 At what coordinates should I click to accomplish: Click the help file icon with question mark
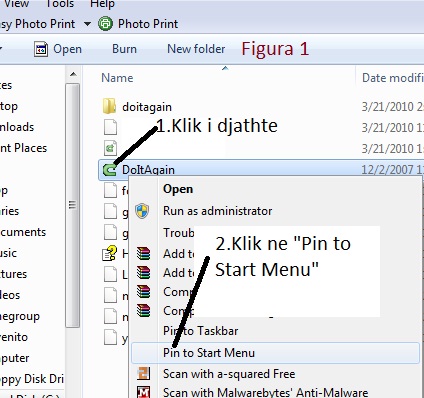pos(110,253)
